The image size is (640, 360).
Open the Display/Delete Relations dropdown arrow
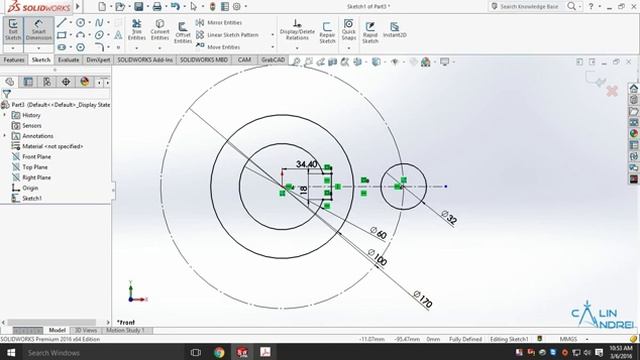tap(297, 48)
